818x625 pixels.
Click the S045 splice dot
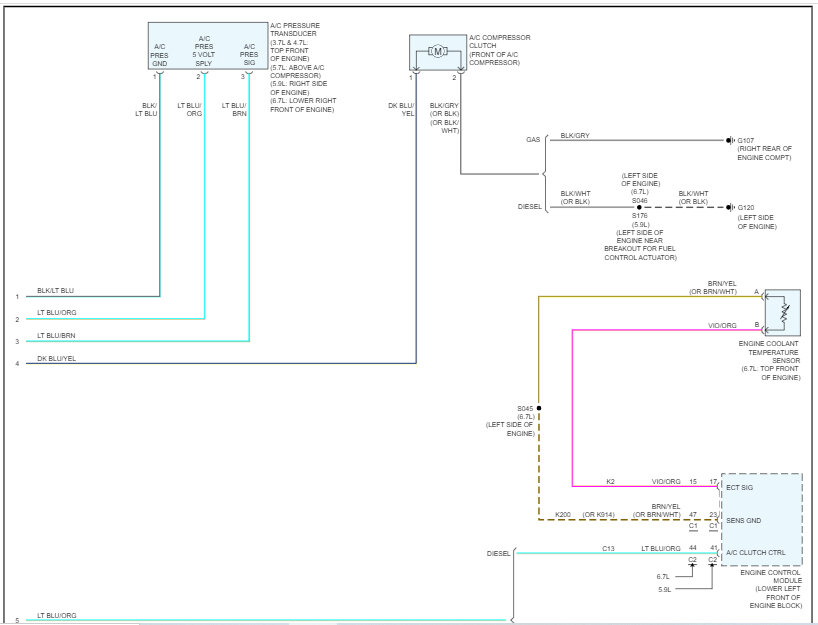pyautogui.click(x=539, y=408)
